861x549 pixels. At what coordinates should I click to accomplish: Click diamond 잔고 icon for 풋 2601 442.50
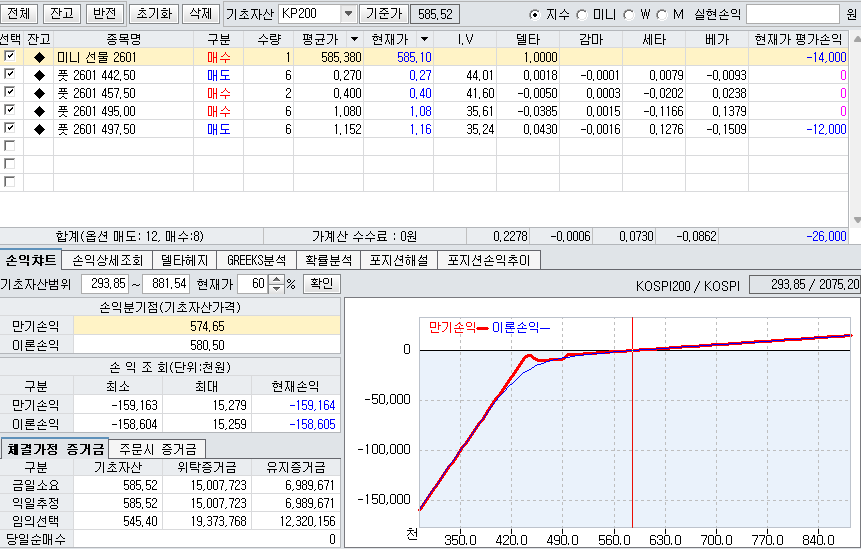click(x=39, y=75)
